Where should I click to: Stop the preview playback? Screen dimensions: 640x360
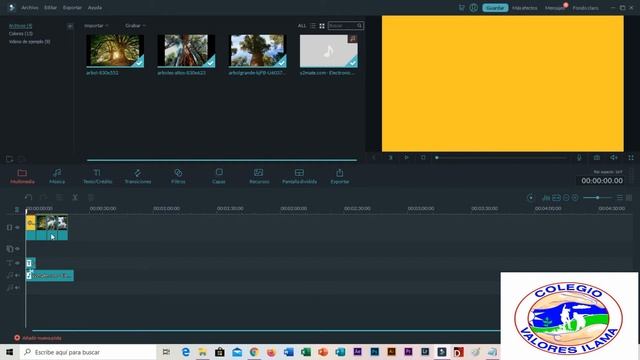423,158
